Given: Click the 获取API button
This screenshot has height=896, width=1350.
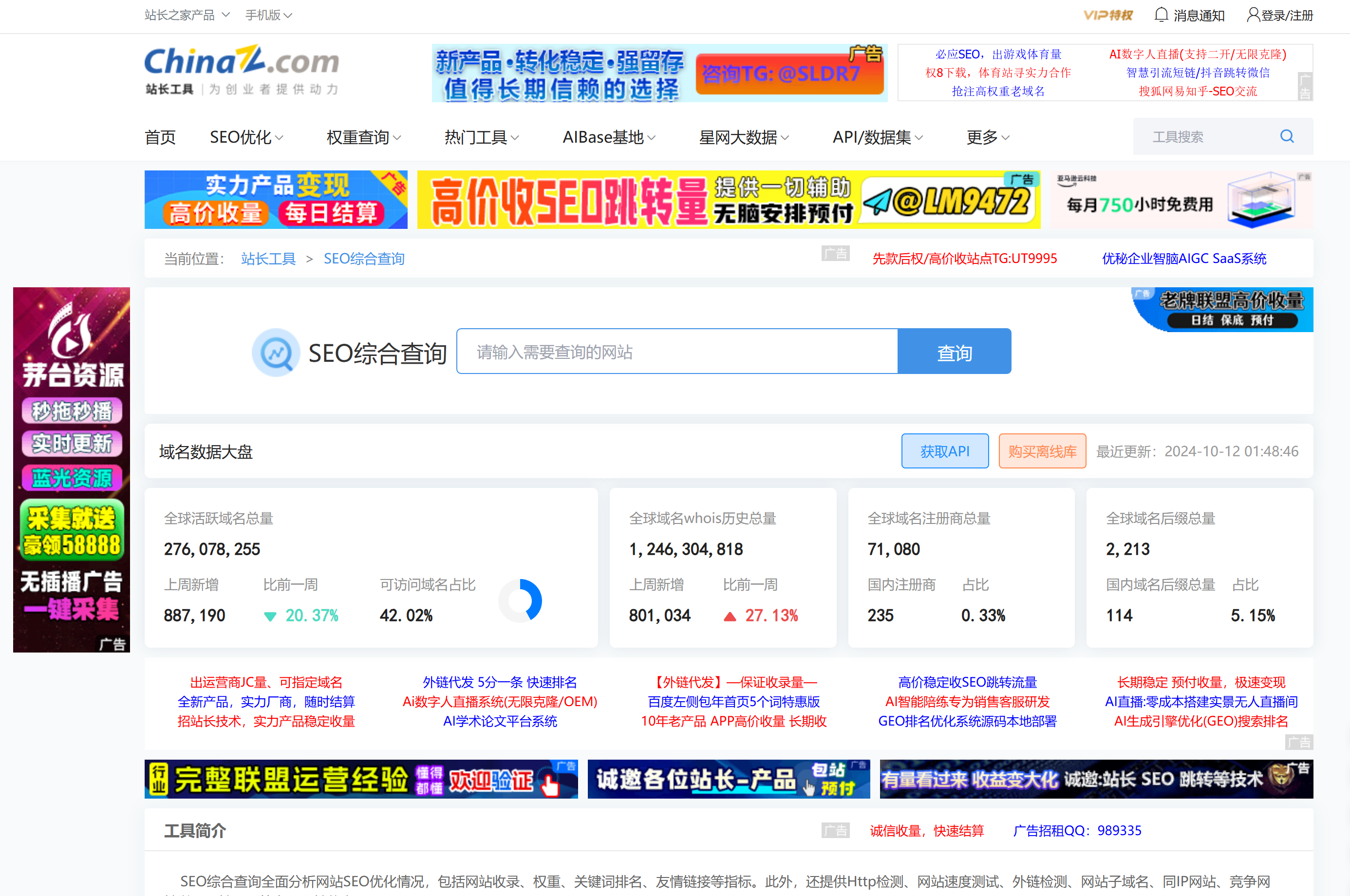Looking at the screenshot, I should click(944, 451).
